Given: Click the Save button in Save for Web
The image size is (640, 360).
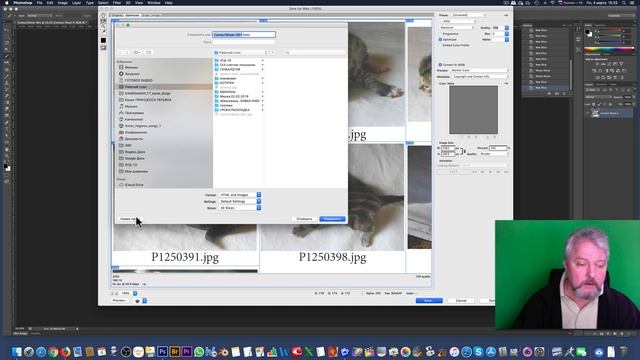Looking at the screenshot, I should (x=429, y=301).
